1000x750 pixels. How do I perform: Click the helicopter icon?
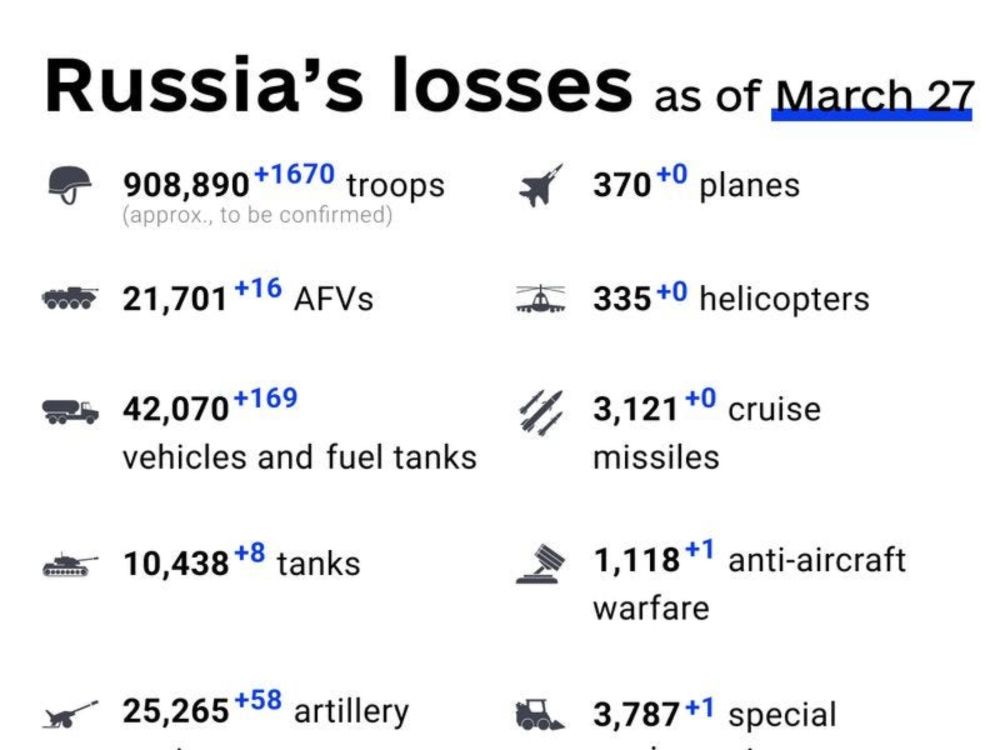[540, 298]
